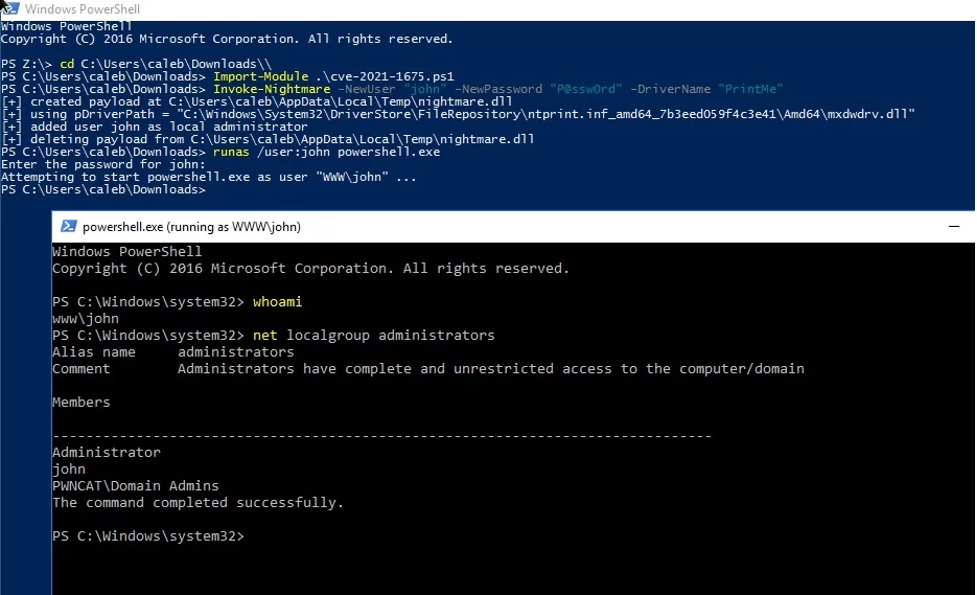Click the 'Invoke-Nightmare' command text
Screen dimensions: 977x595
[272, 89]
